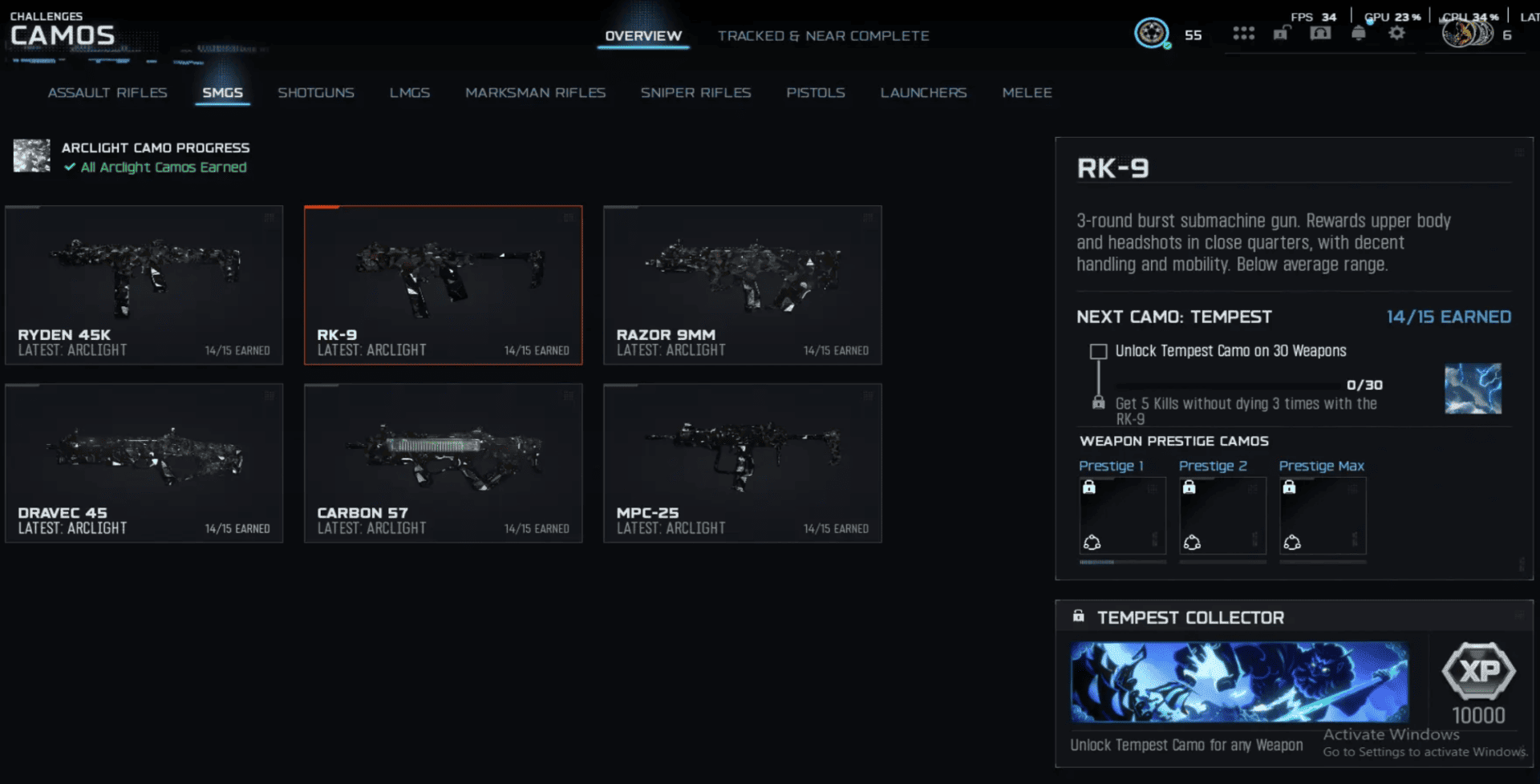1540x784 pixels.
Task: Select the LMGs category tab
Action: pyautogui.click(x=410, y=93)
